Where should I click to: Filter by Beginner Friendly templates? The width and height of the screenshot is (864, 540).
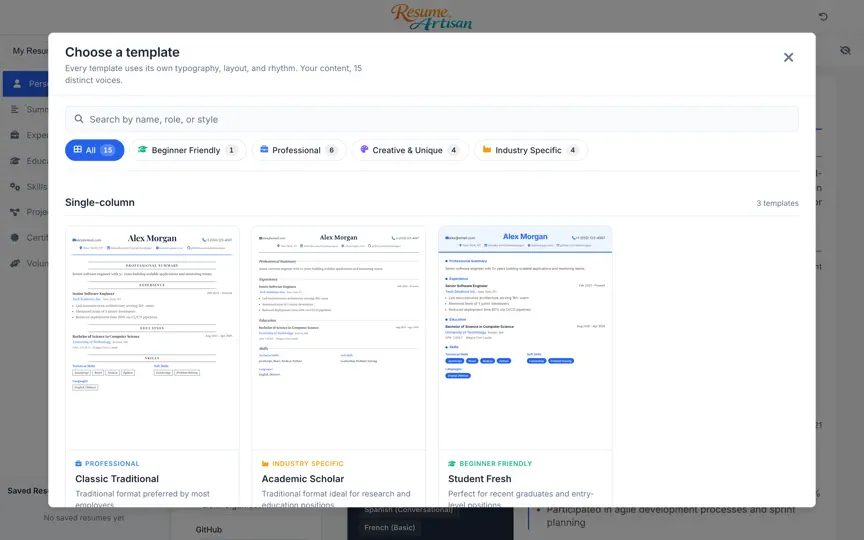click(x=187, y=150)
